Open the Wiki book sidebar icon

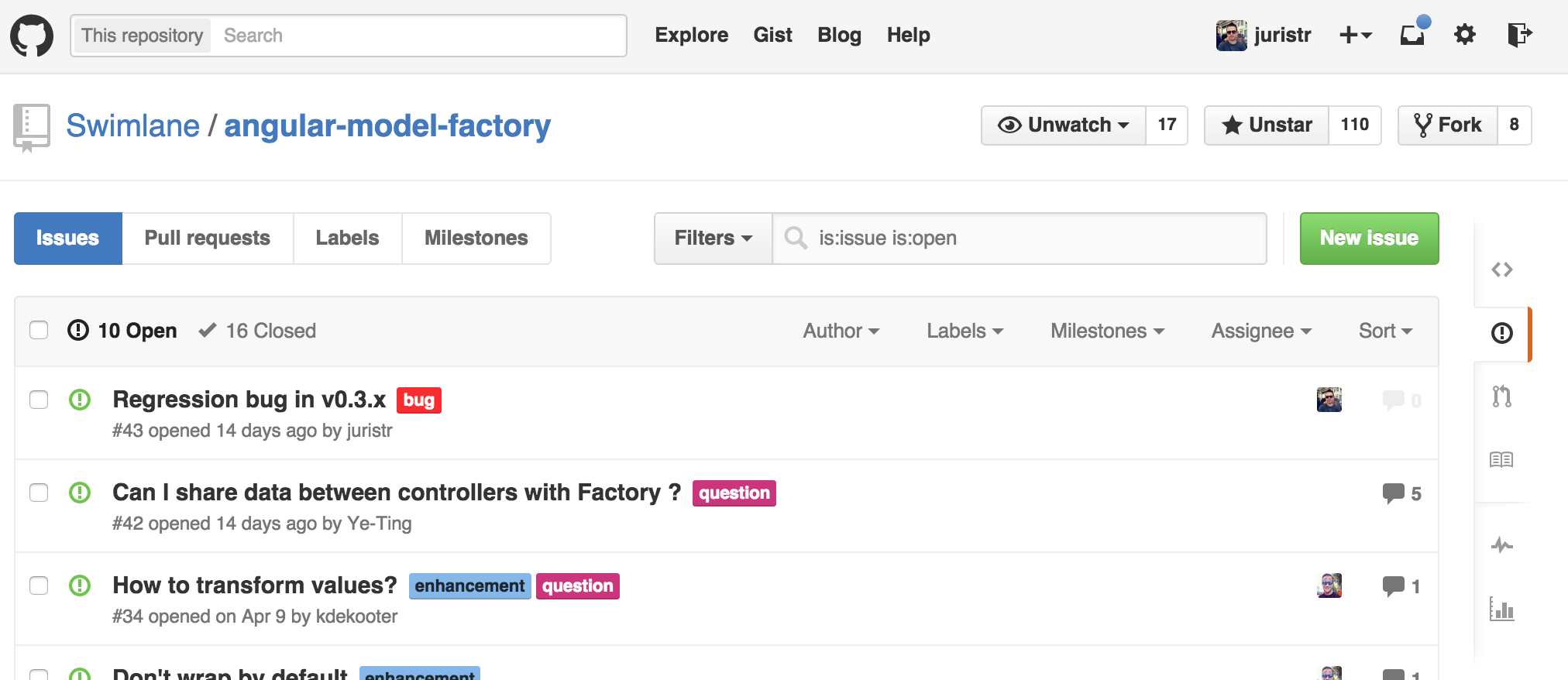click(x=1501, y=460)
